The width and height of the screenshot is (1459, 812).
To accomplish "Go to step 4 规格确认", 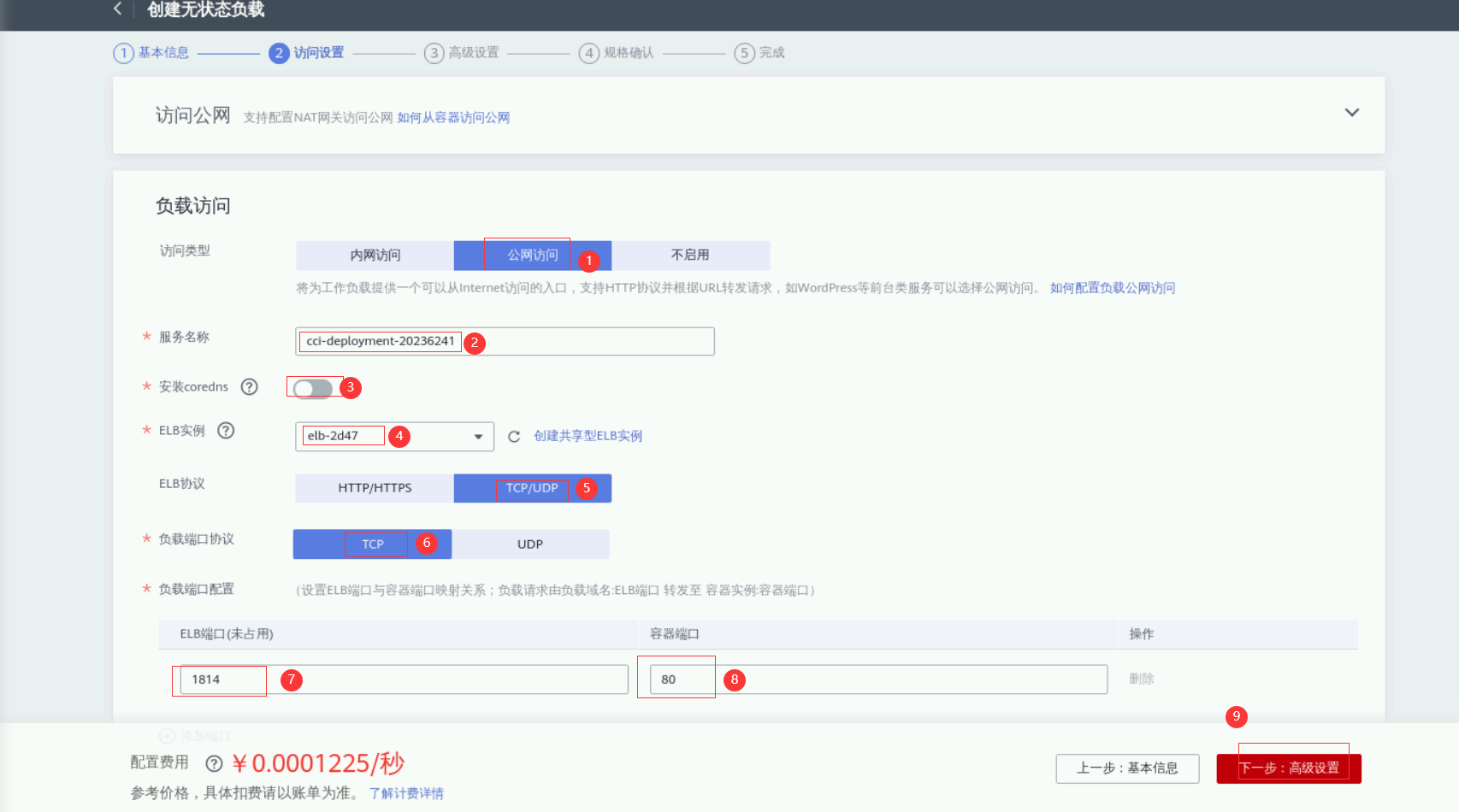I will pyautogui.click(x=617, y=53).
